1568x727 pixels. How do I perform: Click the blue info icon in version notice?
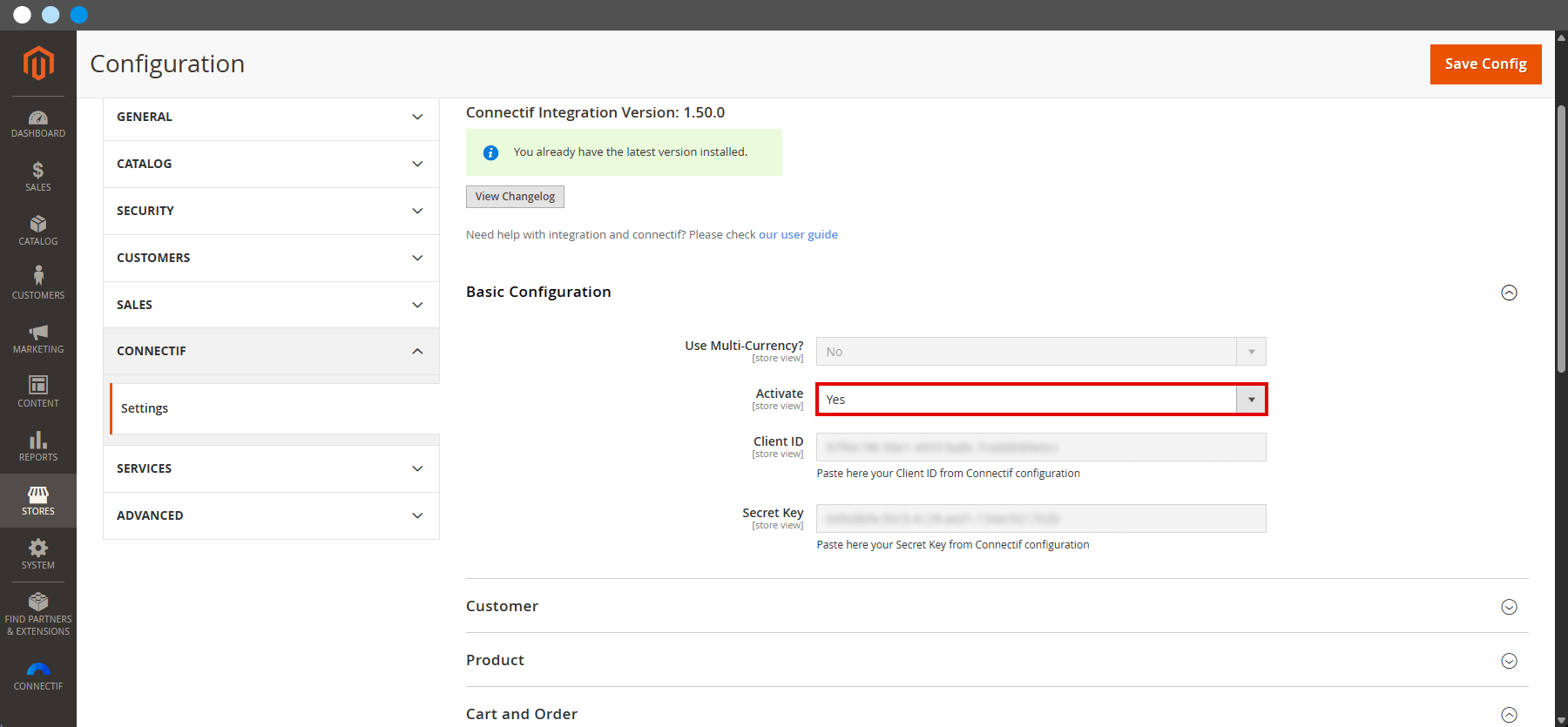490,152
